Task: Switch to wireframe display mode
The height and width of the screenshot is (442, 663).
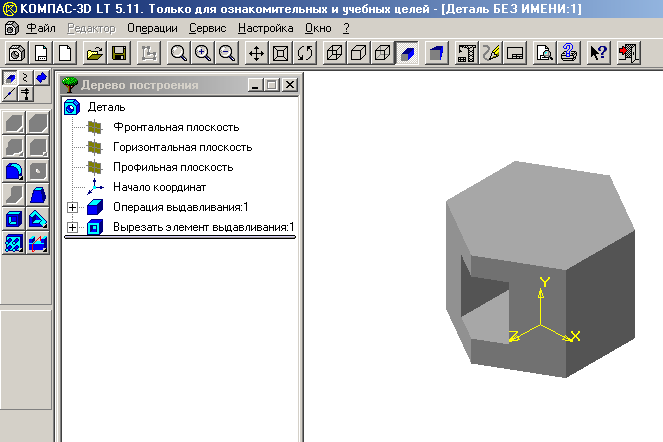Action: pos(334,53)
